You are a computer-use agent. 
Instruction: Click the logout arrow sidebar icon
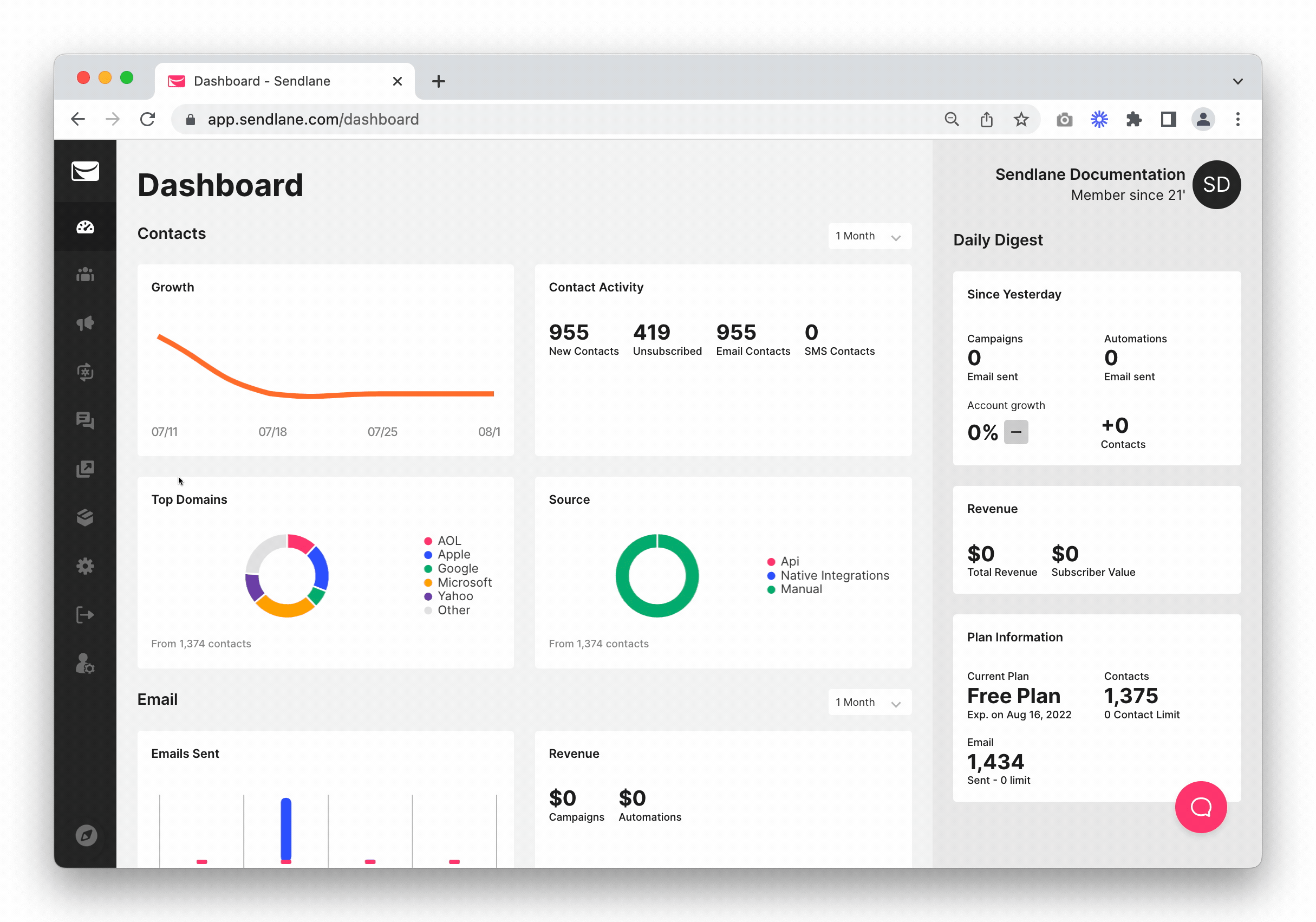[x=85, y=615]
